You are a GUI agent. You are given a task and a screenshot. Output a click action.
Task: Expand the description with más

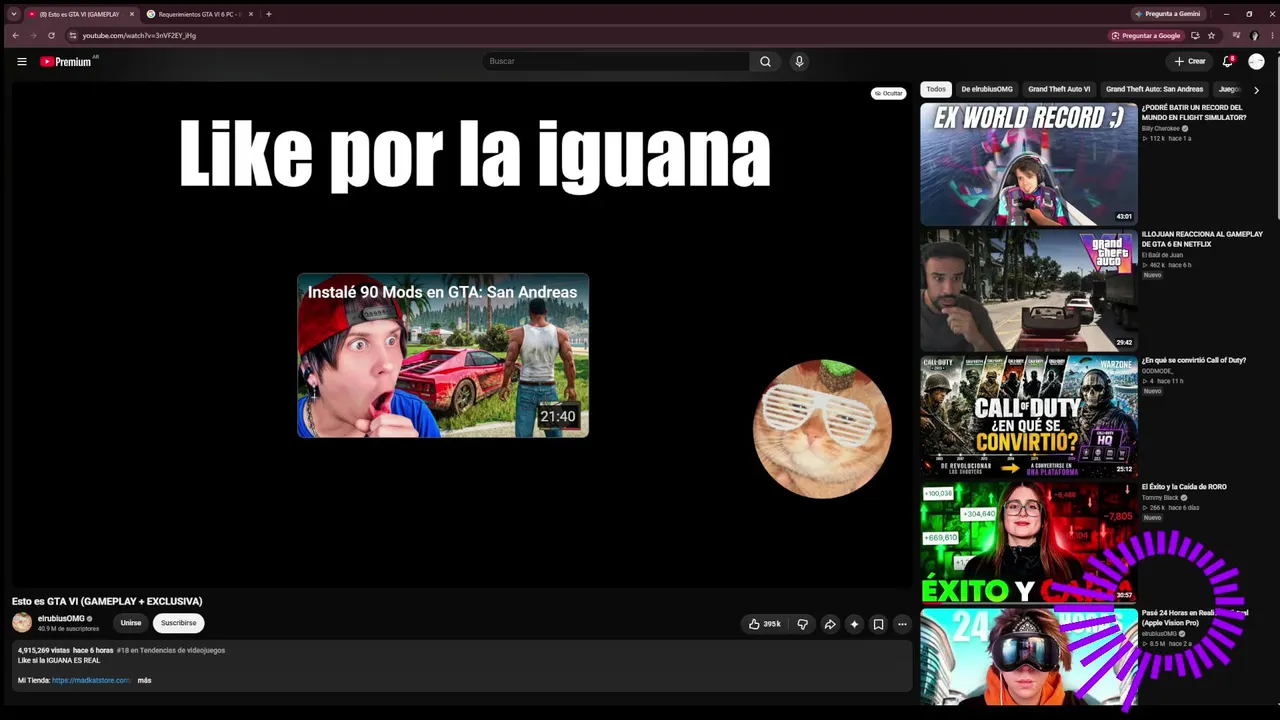coord(144,680)
